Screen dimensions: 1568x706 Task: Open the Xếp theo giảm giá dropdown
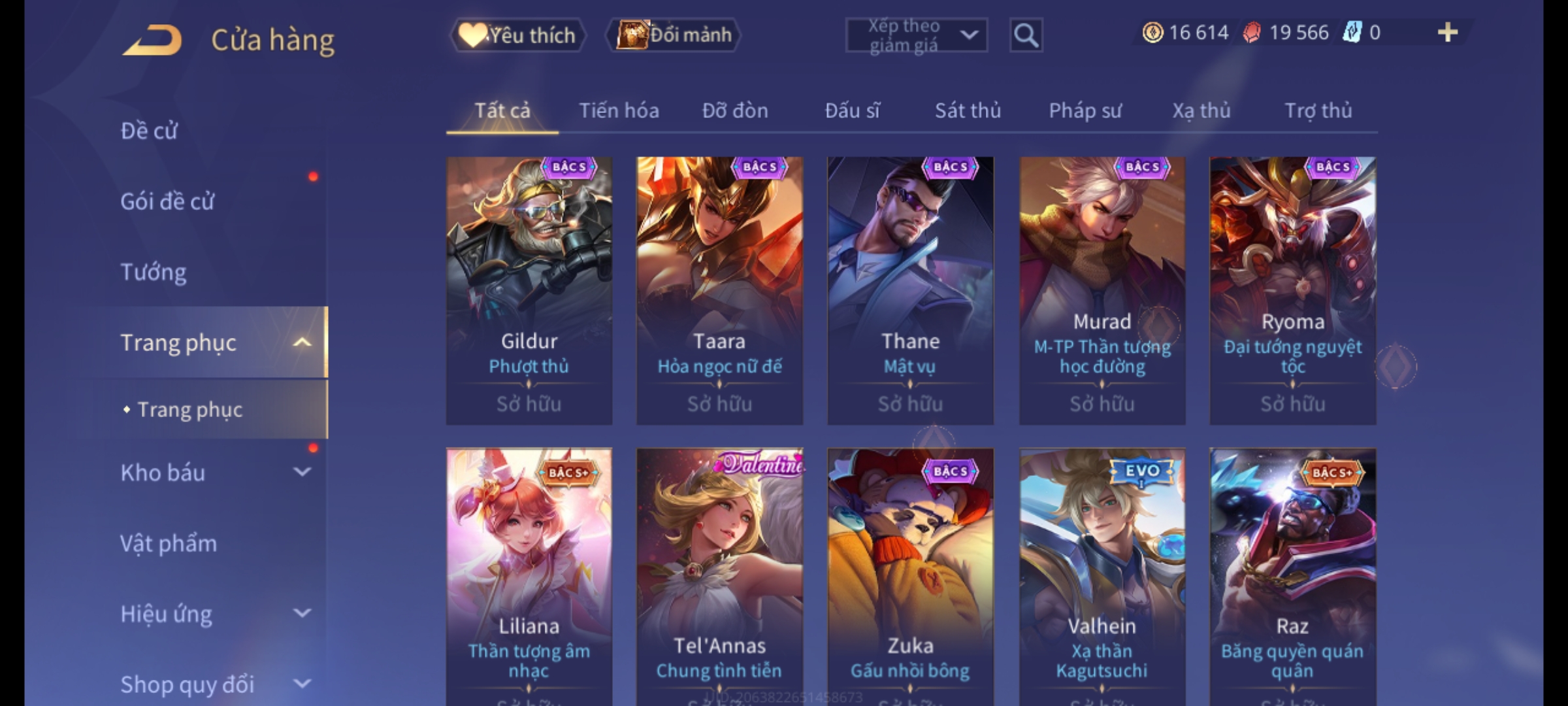916,35
